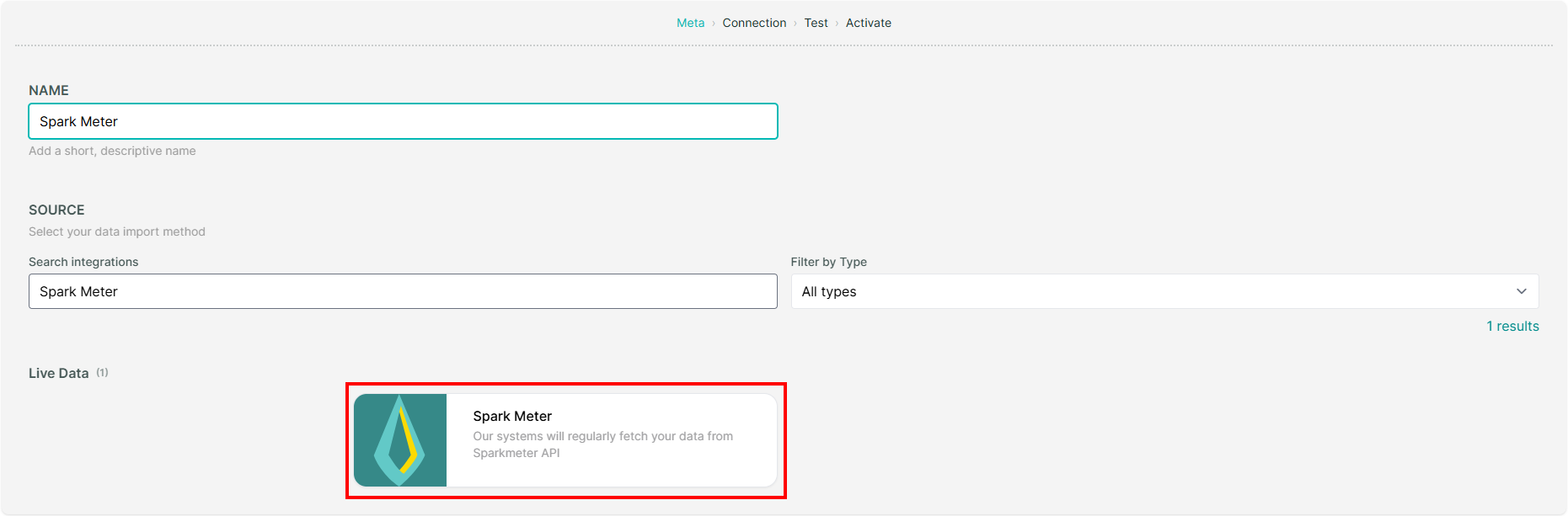This screenshot has width=1568, height=516.
Task: Click the NAME section label
Action: click(x=49, y=90)
